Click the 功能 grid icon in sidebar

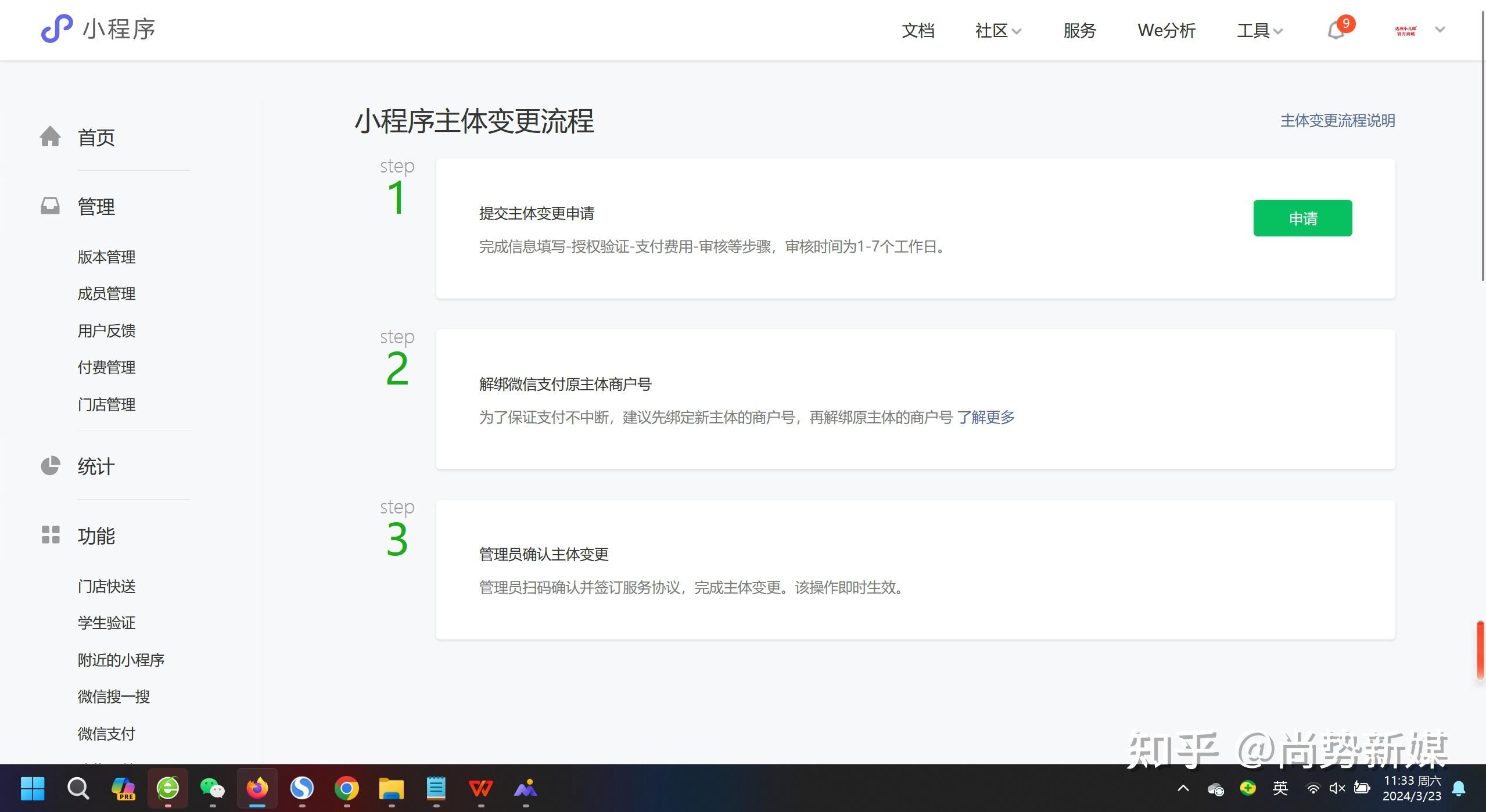51,535
